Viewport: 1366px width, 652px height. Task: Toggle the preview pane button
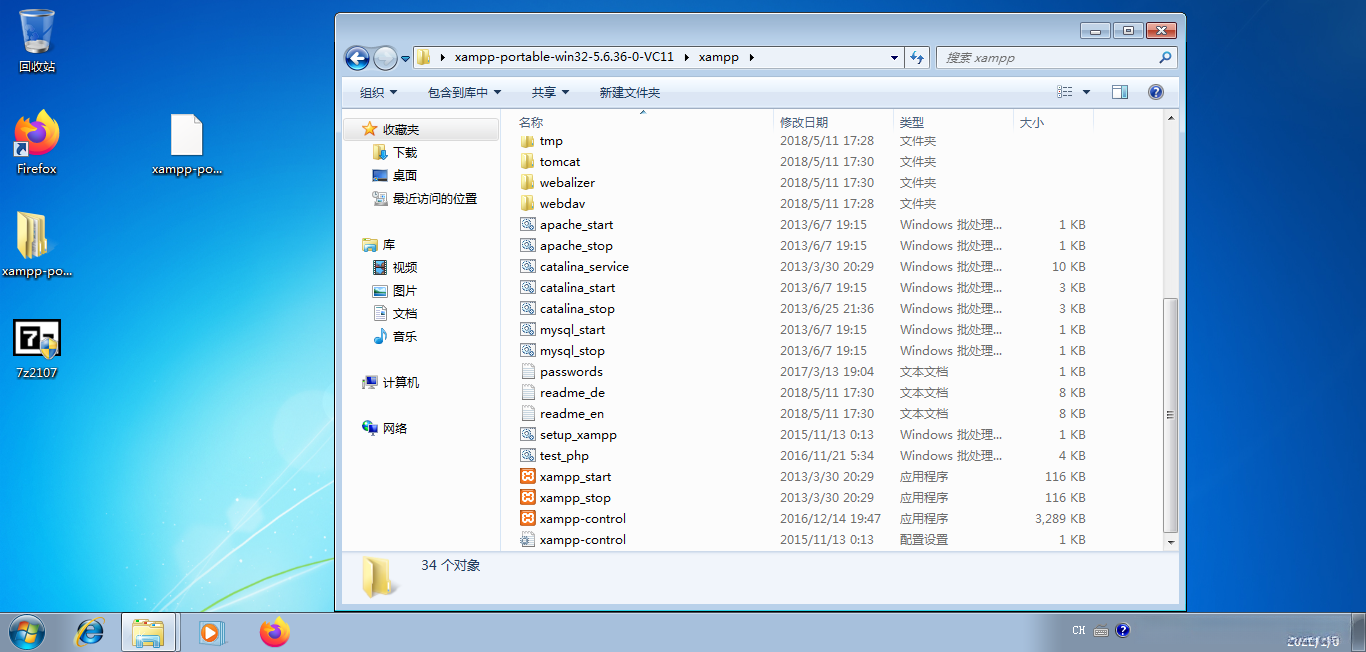pos(1120,92)
